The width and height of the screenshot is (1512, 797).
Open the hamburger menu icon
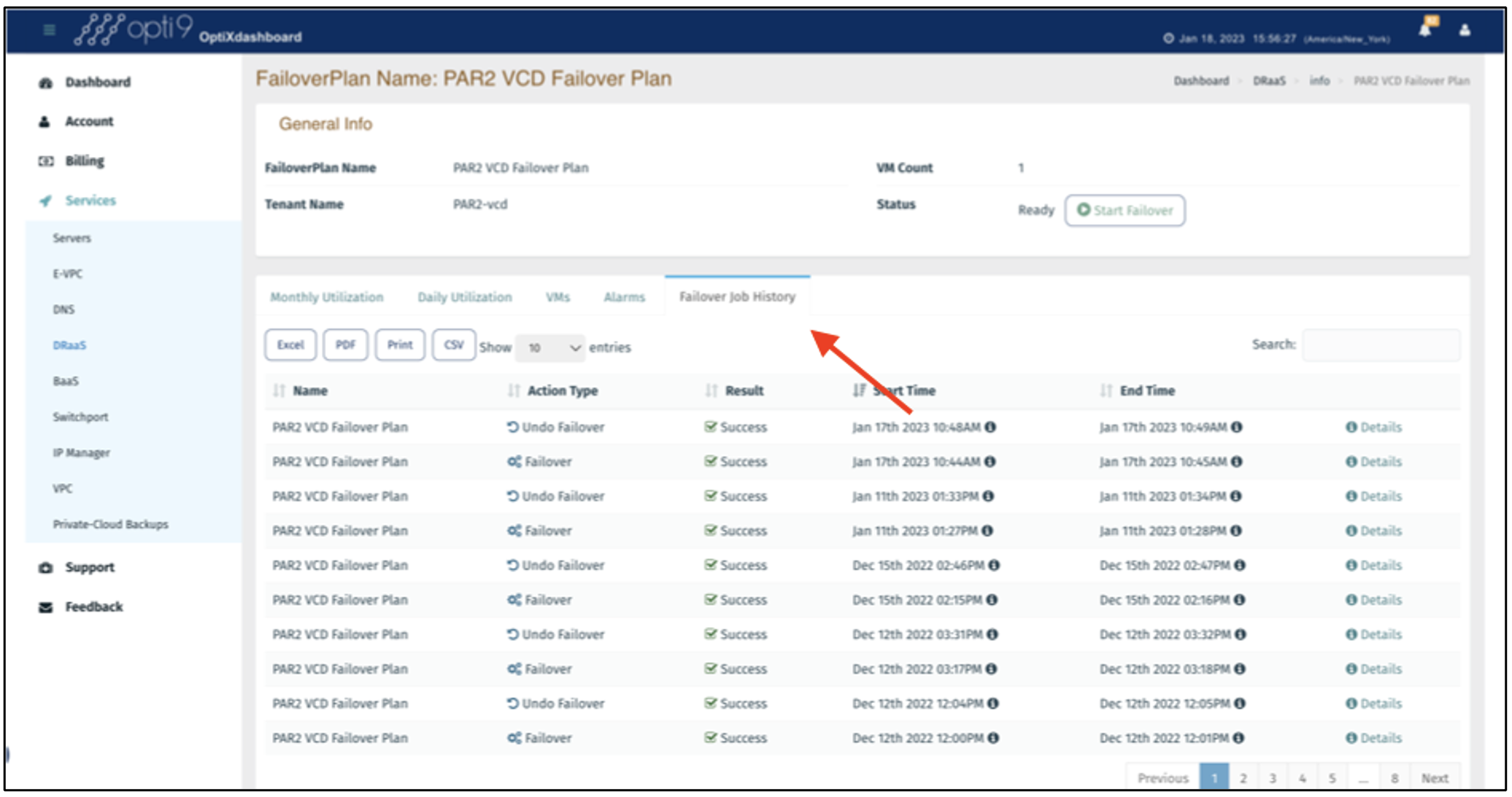49,30
